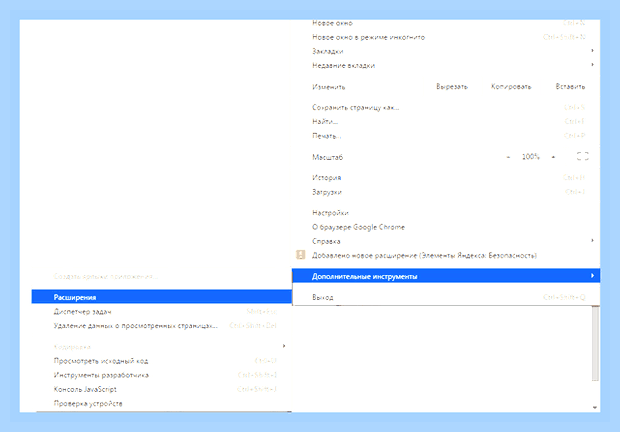This screenshot has height=432, width=620.
Task: Click the fullscreen icon next to zoom
Action: point(582,157)
